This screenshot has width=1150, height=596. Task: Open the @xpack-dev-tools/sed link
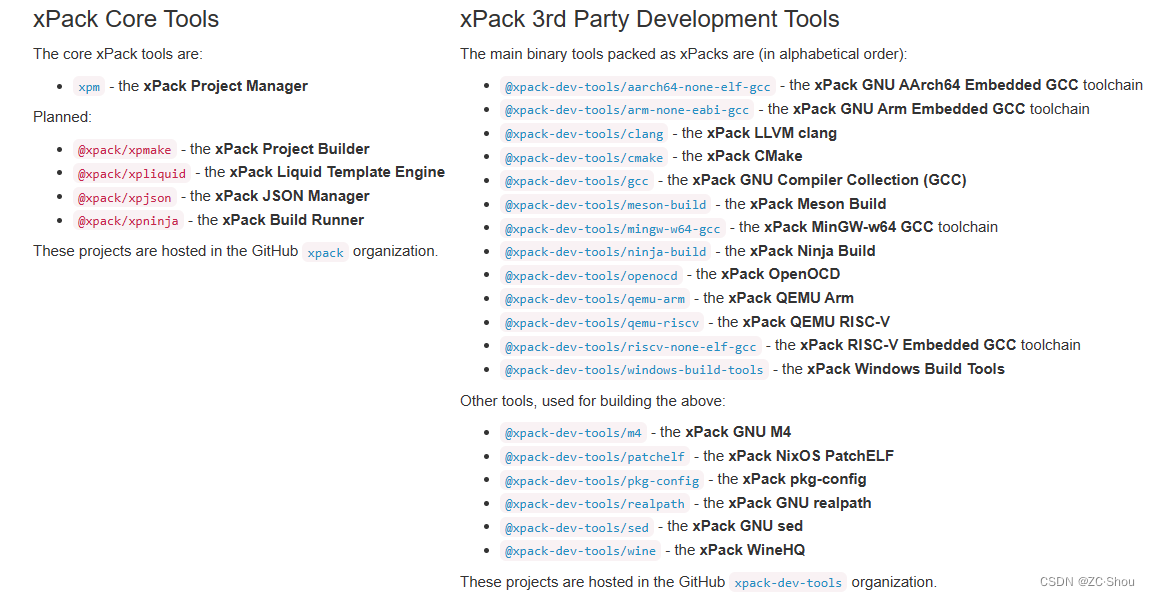[576, 528]
